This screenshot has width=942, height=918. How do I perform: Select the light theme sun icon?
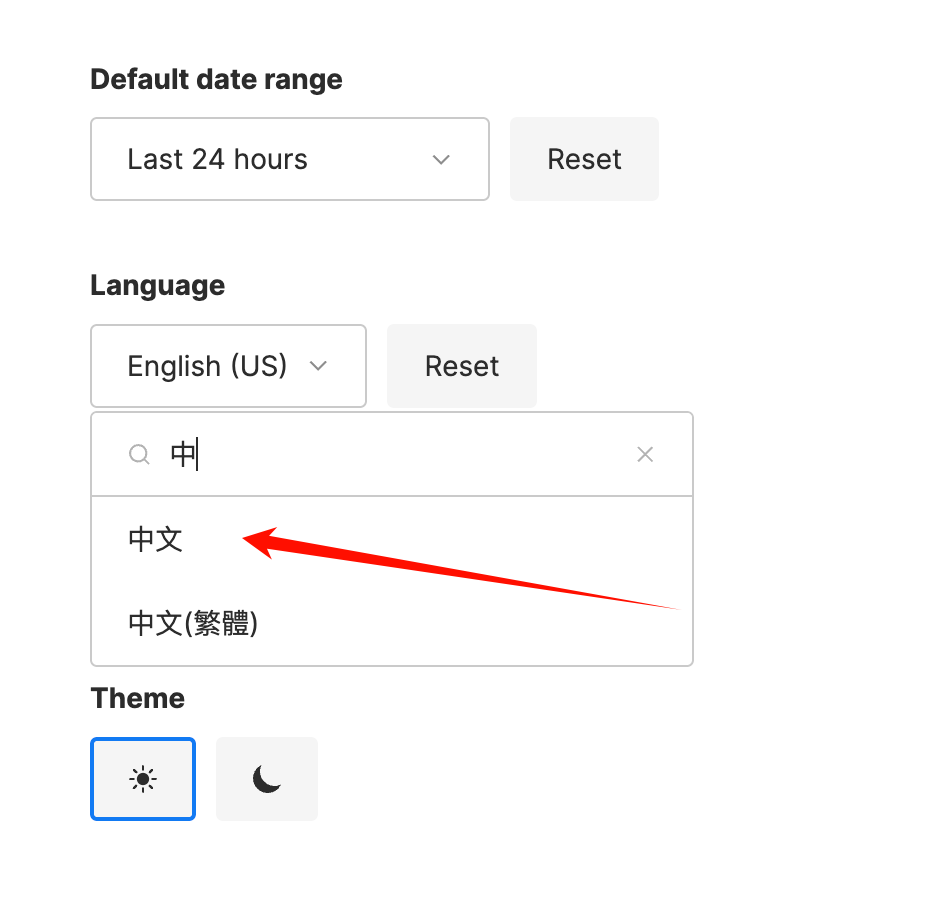(x=143, y=779)
